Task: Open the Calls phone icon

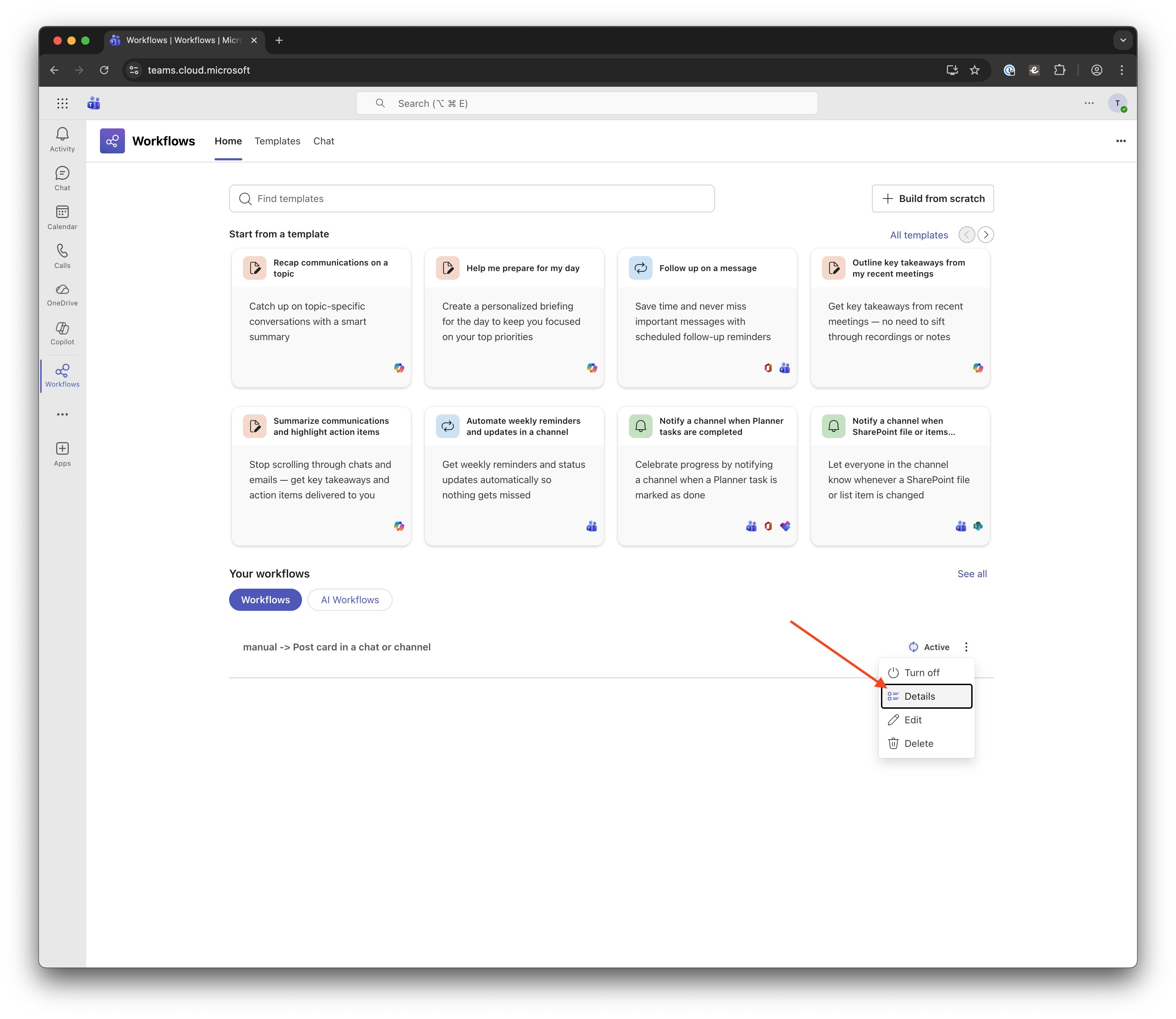Action: [x=62, y=256]
